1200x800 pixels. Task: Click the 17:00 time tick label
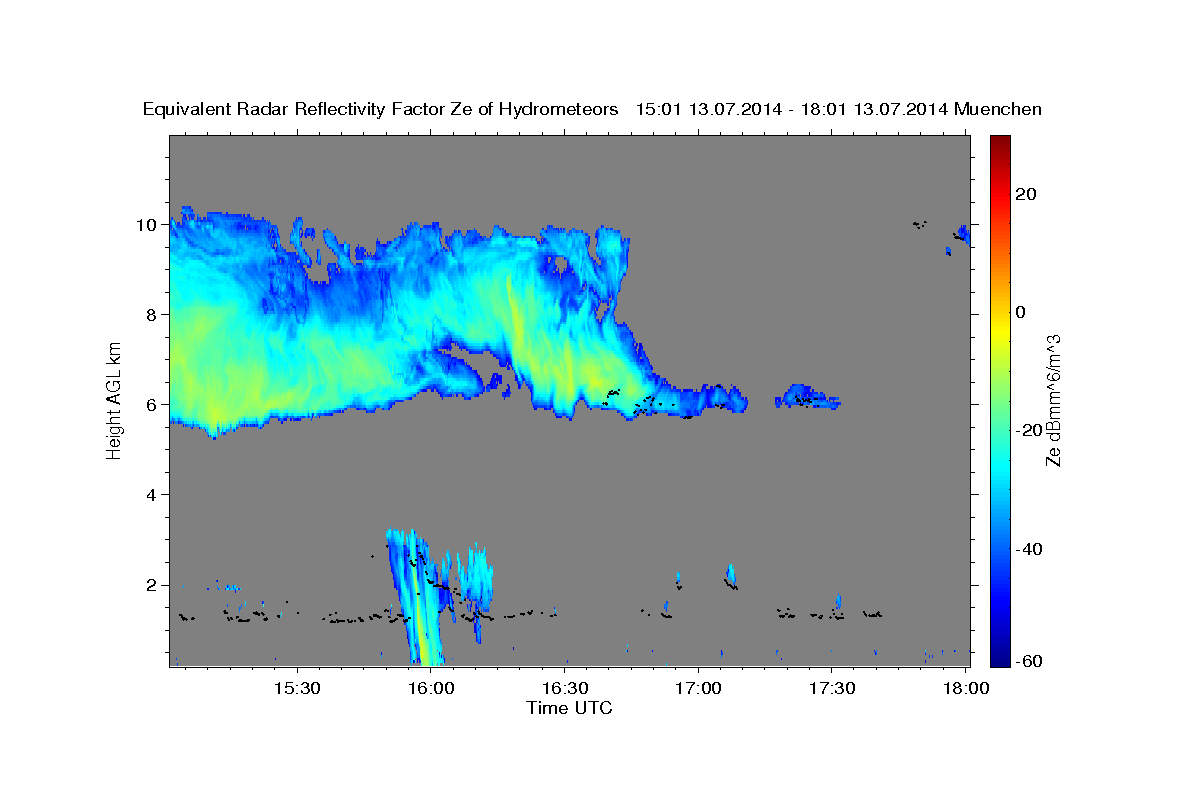[x=698, y=689]
